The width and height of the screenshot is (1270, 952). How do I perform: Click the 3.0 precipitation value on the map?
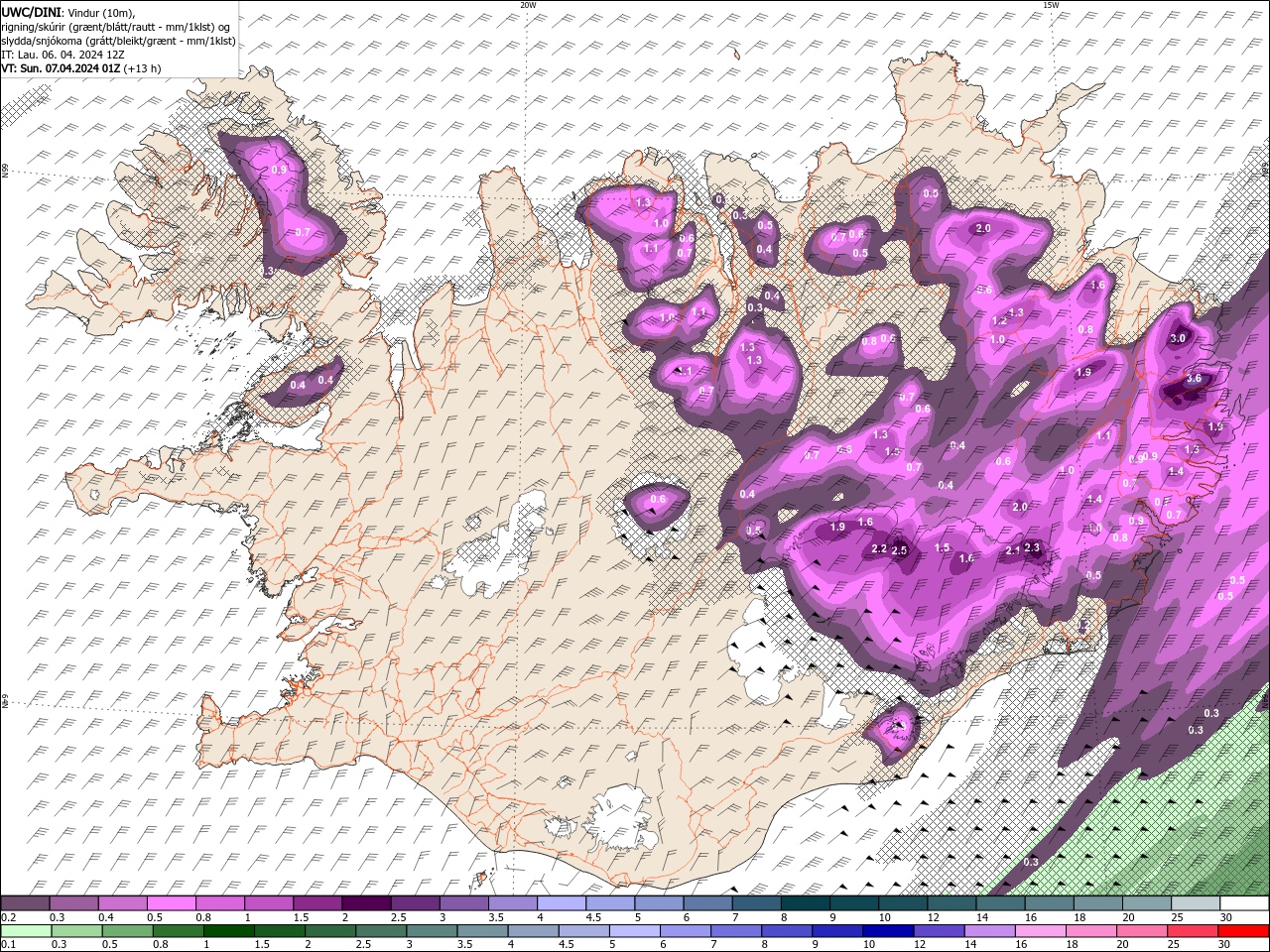click(x=1178, y=338)
